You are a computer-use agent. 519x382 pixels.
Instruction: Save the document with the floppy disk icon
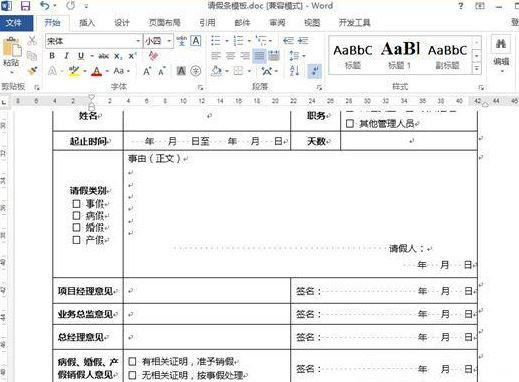25,6
